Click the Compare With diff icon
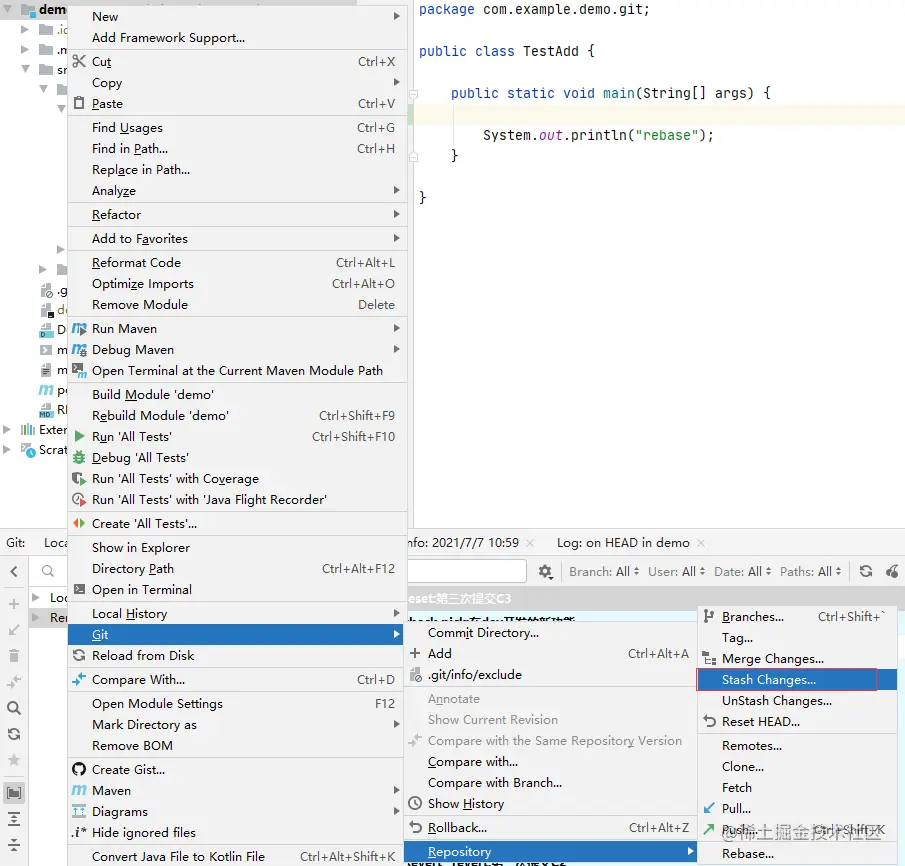Image resolution: width=905 pixels, height=866 pixels. (x=79, y=680)
